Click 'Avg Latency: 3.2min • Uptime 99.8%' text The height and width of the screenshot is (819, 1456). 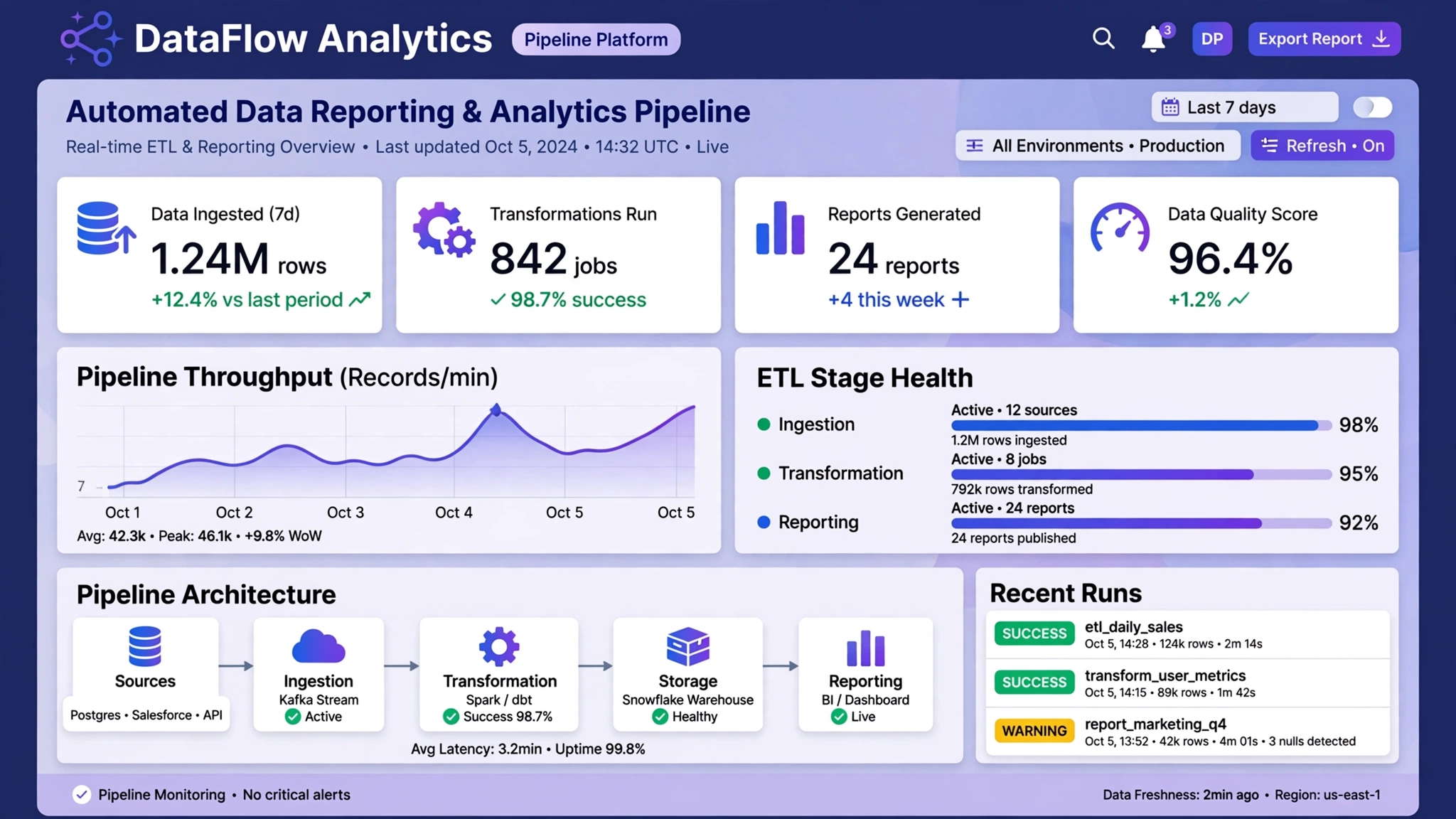click(x=528, y=749)
